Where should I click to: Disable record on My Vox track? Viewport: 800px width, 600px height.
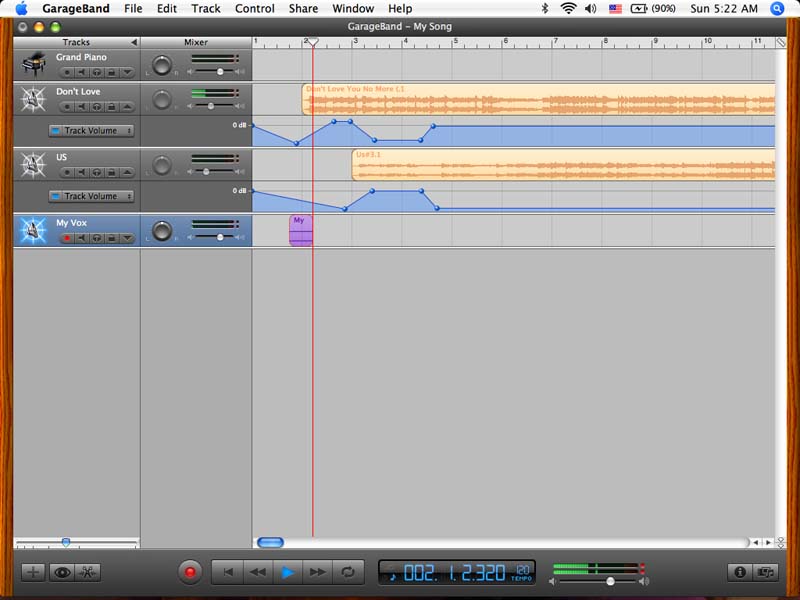67,238
